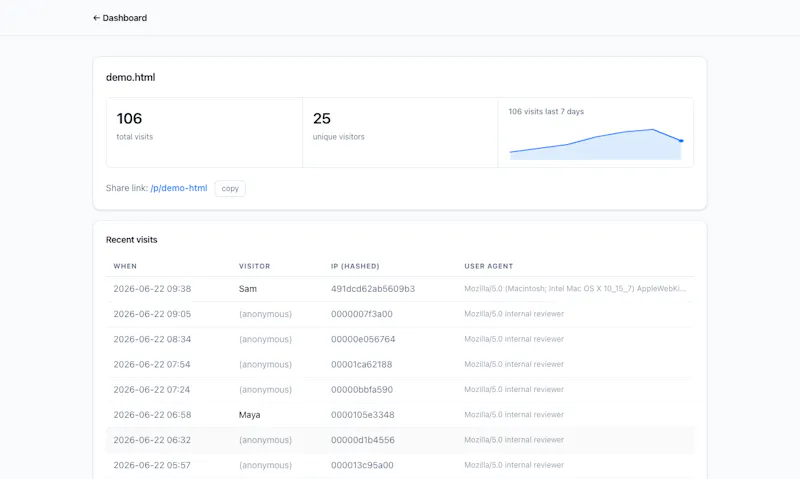Click the 'total visits' label
The width and height of the screenshot is (800, 479).
[135, 137]
